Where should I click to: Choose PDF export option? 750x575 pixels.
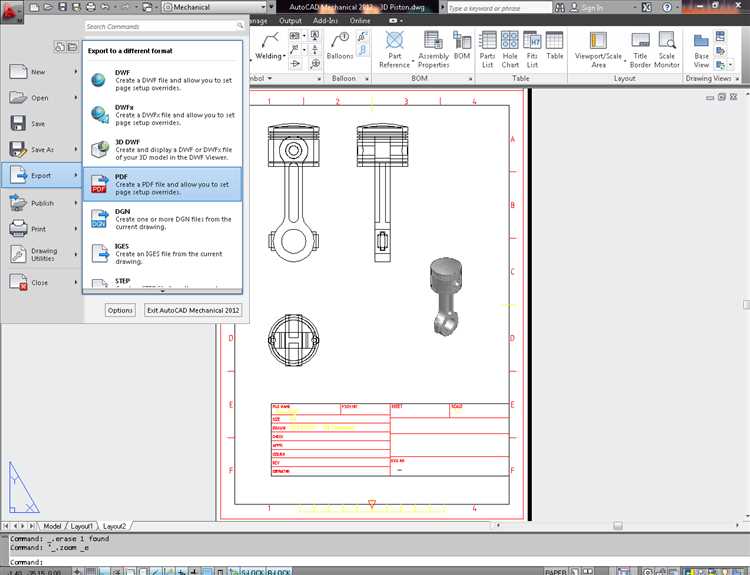[x=163, y=184]
